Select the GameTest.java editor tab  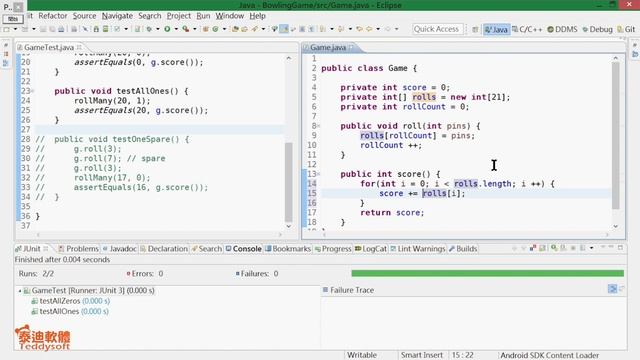coord(49,47)
